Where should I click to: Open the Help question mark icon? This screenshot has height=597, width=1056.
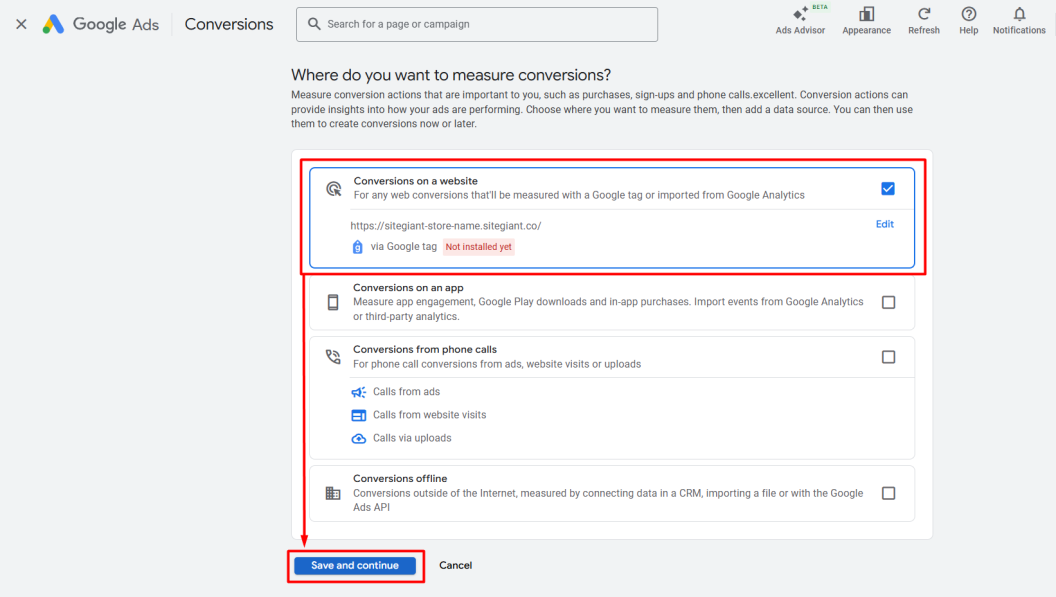[968, 14]
